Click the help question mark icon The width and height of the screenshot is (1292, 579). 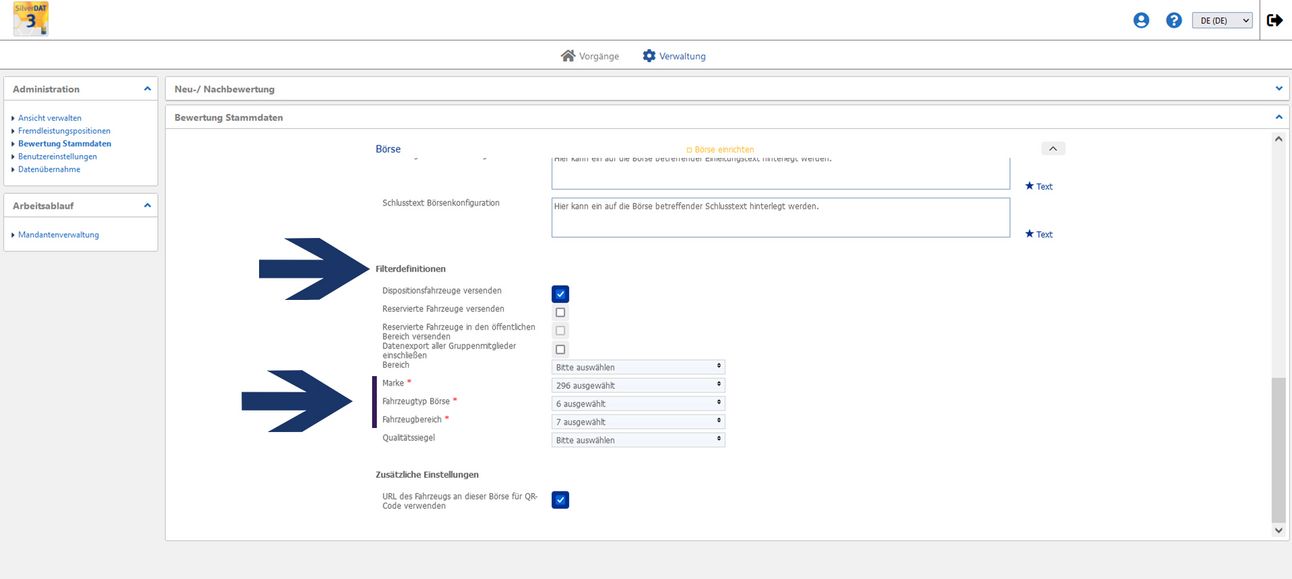[x=1174, y=20]
